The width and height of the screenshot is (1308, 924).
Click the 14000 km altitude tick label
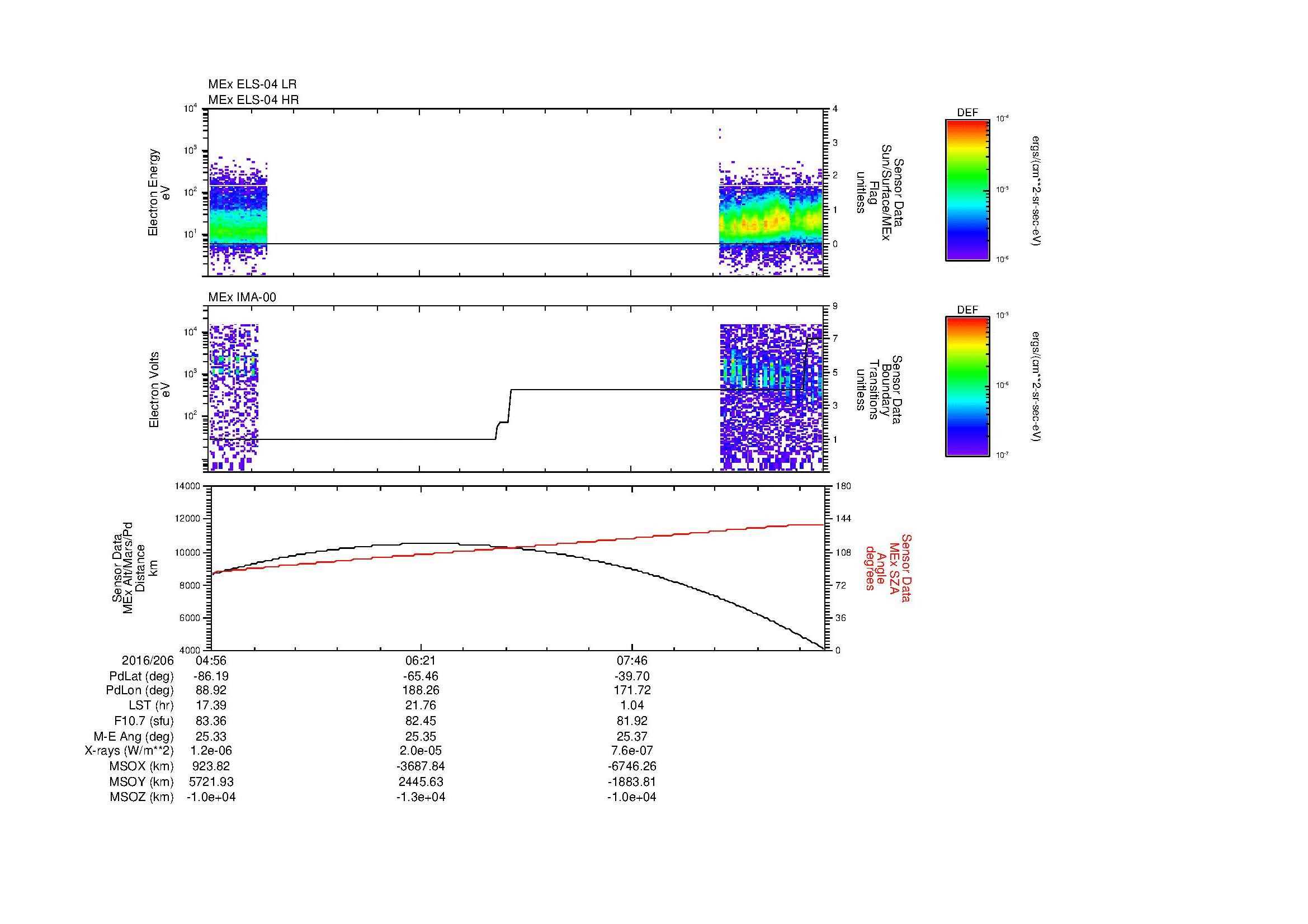click(187, 486)
